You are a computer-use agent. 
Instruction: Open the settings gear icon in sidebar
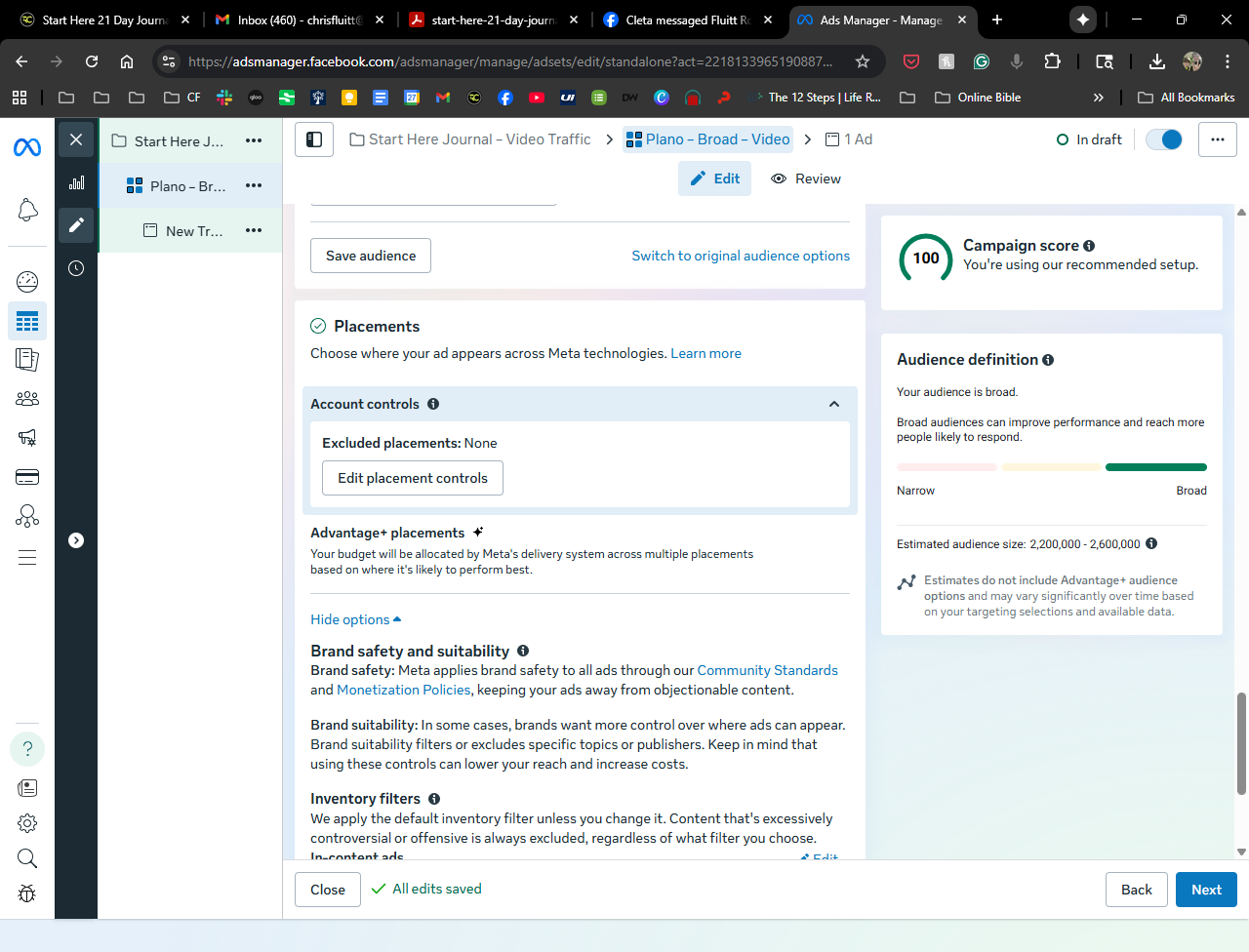pyautogui.click(x=27, y=822)
